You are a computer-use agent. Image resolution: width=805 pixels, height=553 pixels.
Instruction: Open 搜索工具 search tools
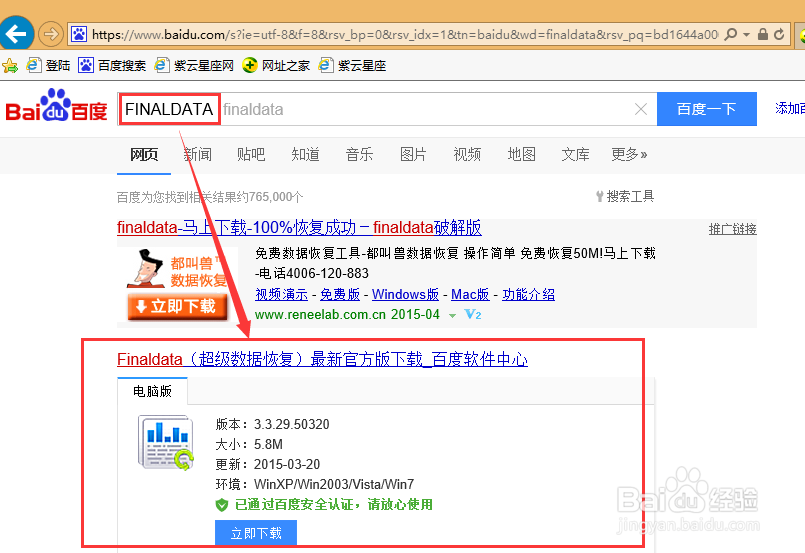(x=625, y=196)
